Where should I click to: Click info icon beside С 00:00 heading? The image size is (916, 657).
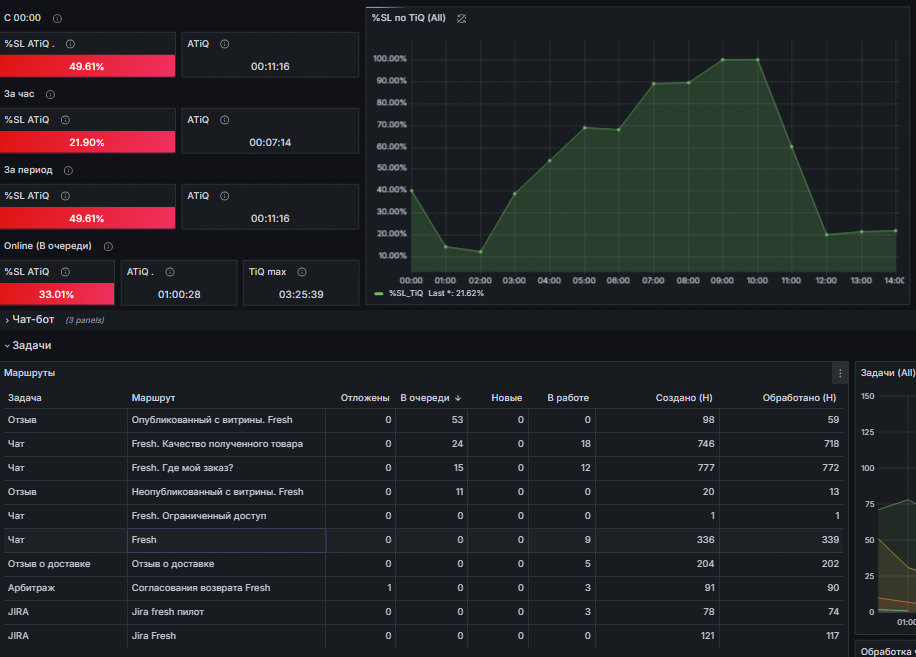(x=57, y=18)
